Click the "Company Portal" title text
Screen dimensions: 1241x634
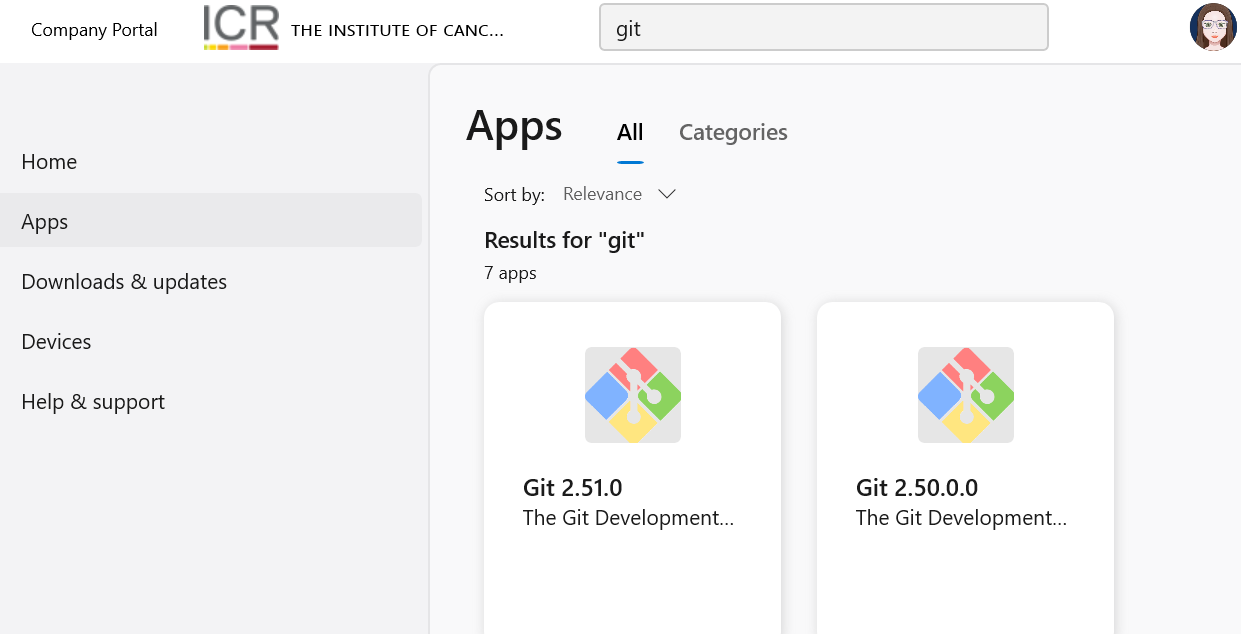tap(94, 30)
